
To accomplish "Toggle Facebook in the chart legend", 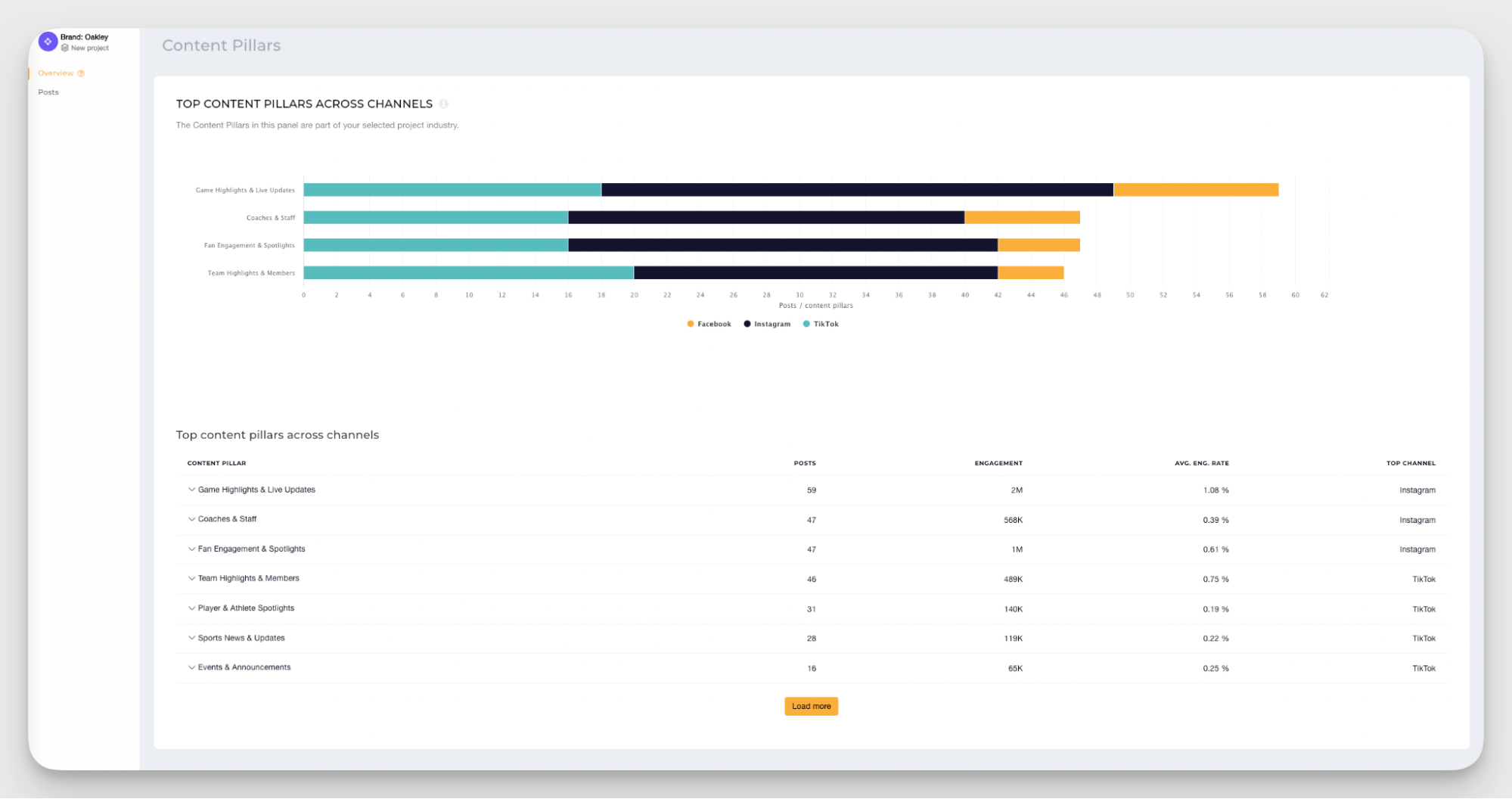I will click(x=708, y=324).
